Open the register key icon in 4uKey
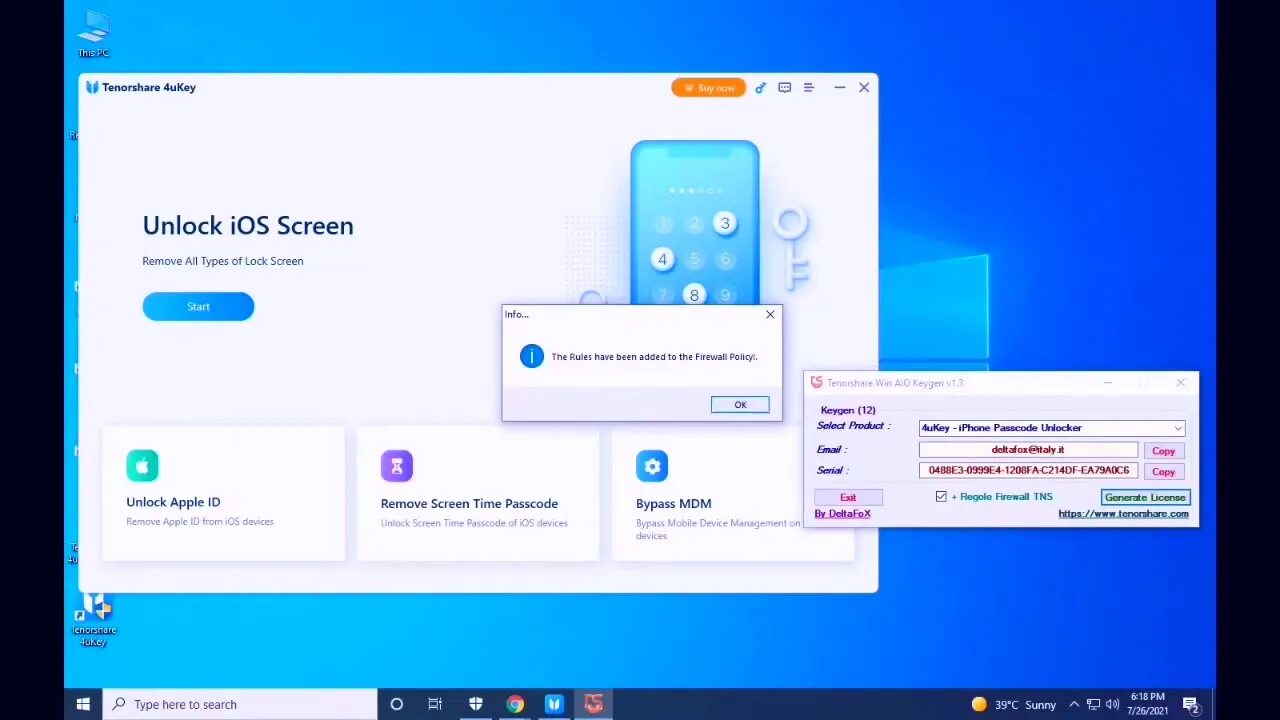1280x720 pixels. (760, 88)
